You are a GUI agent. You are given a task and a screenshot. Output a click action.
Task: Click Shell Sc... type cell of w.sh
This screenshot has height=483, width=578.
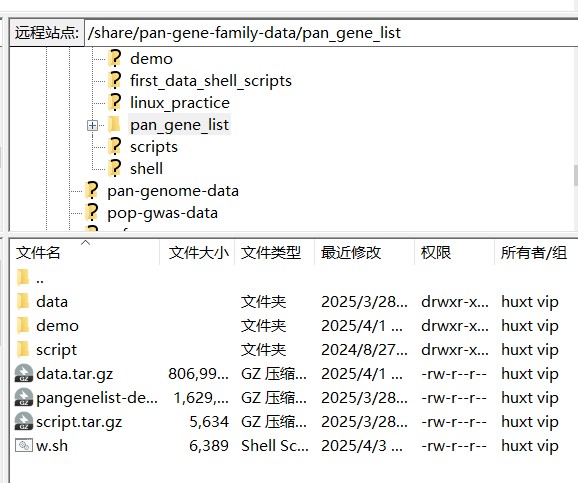click(x=275, y=446)
